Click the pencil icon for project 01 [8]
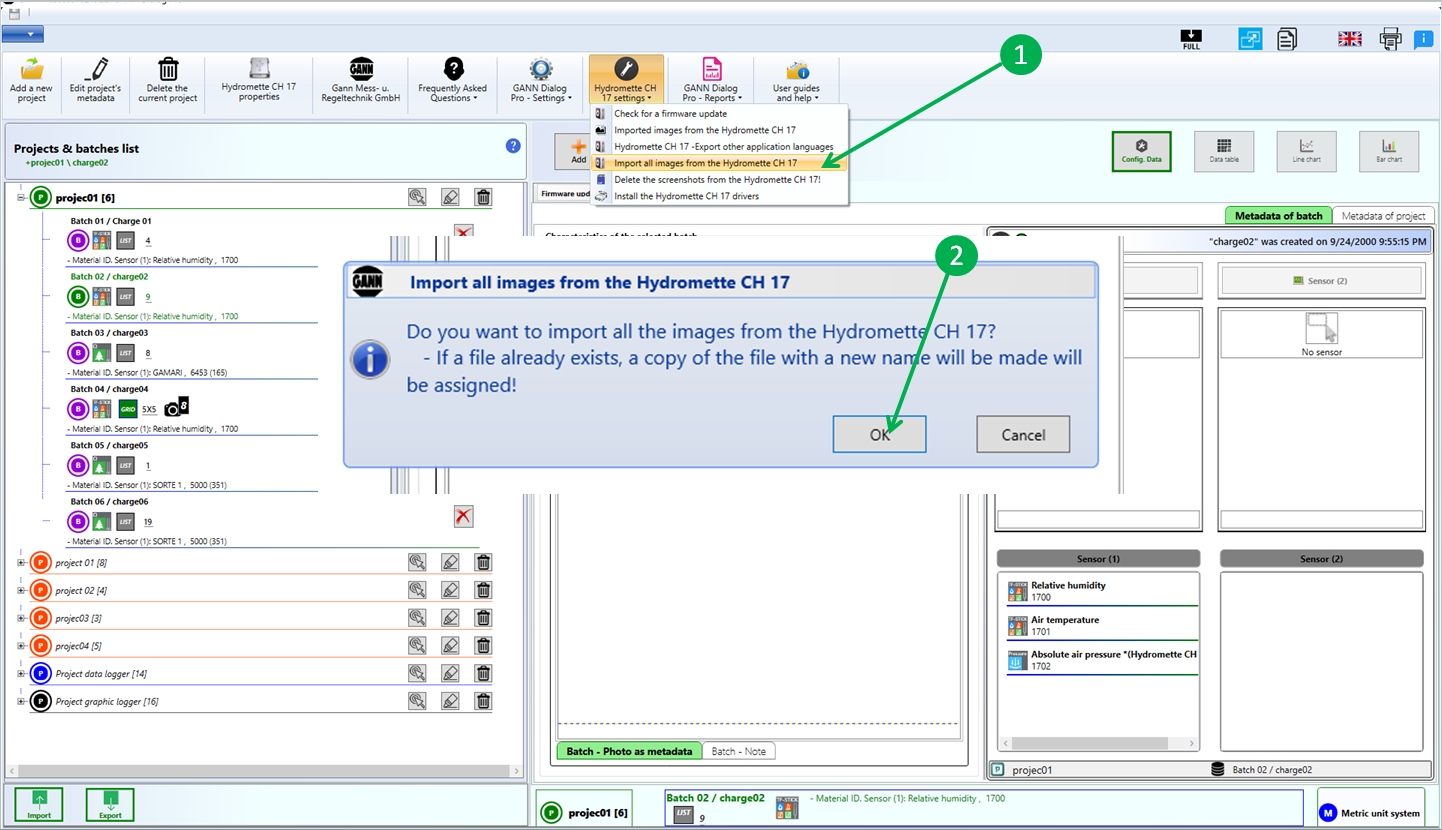1442x830 pixels. pos(450,562)
